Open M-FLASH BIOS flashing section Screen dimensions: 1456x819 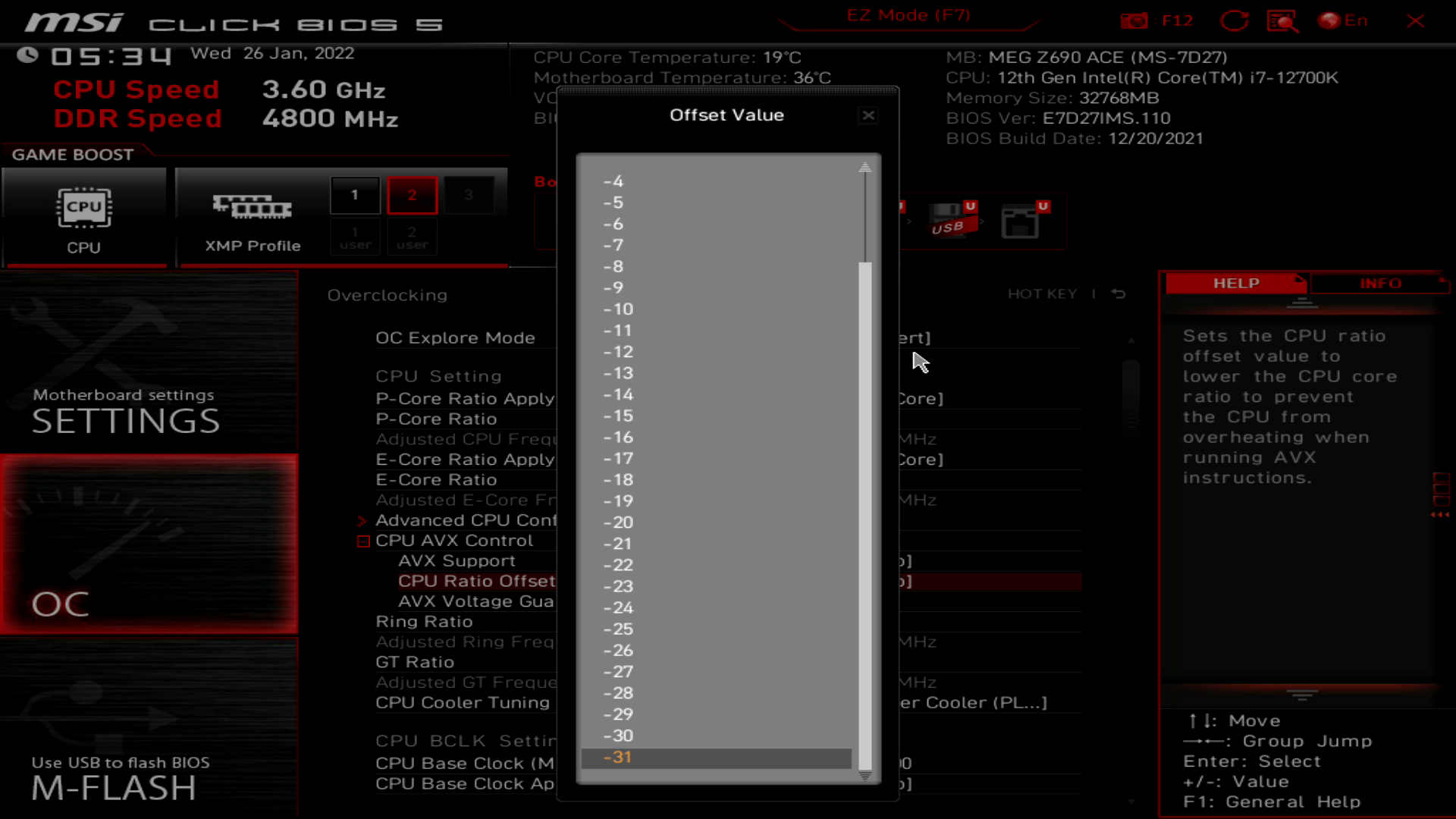coord(149,728)
